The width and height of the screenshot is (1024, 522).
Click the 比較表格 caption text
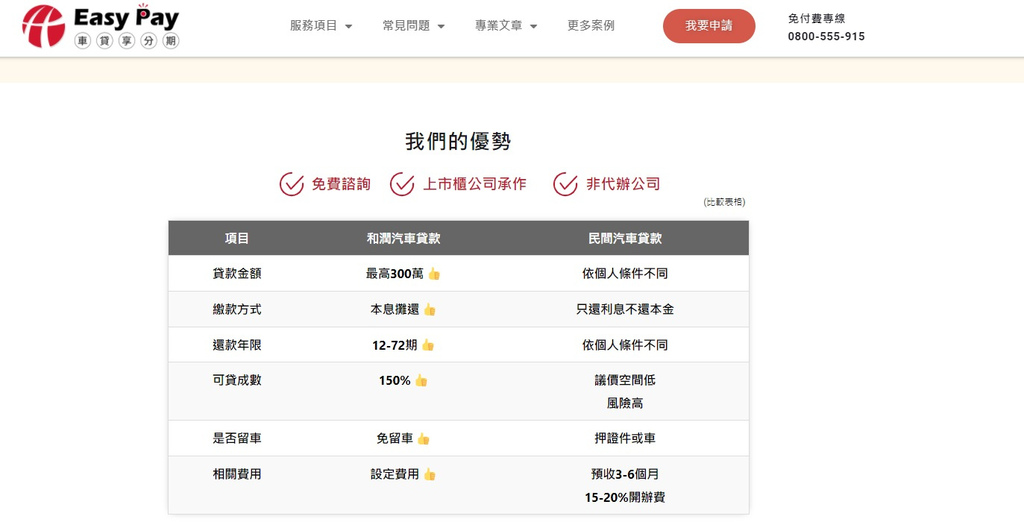[724, 202]
